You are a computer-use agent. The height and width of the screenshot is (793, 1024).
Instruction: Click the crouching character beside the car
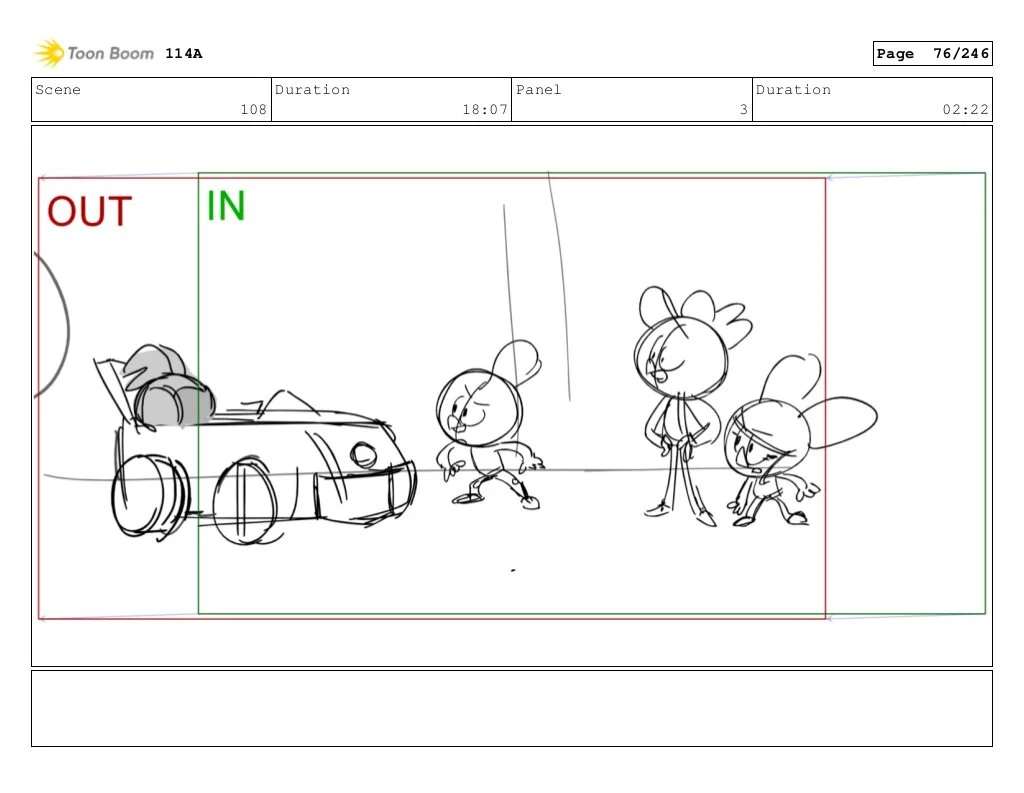490,425
